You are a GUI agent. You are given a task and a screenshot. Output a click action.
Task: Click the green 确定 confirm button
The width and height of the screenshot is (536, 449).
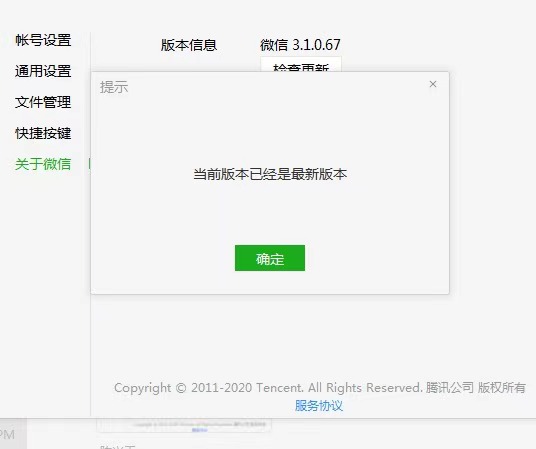click(x=270, y=258)
